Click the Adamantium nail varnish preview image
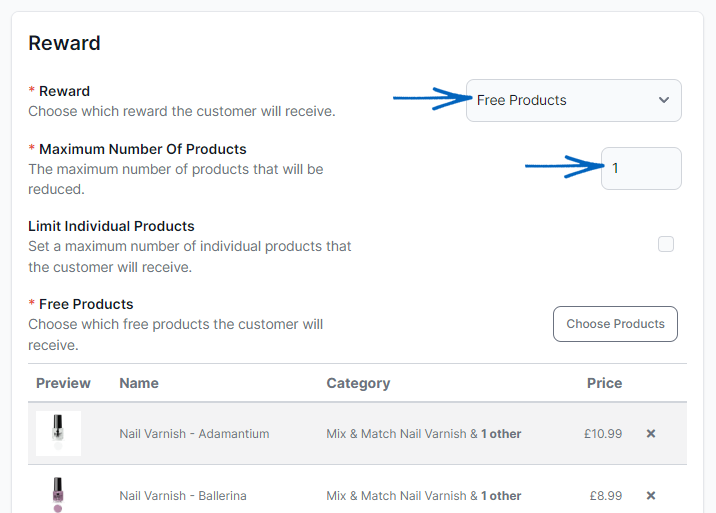 point(58,434)
